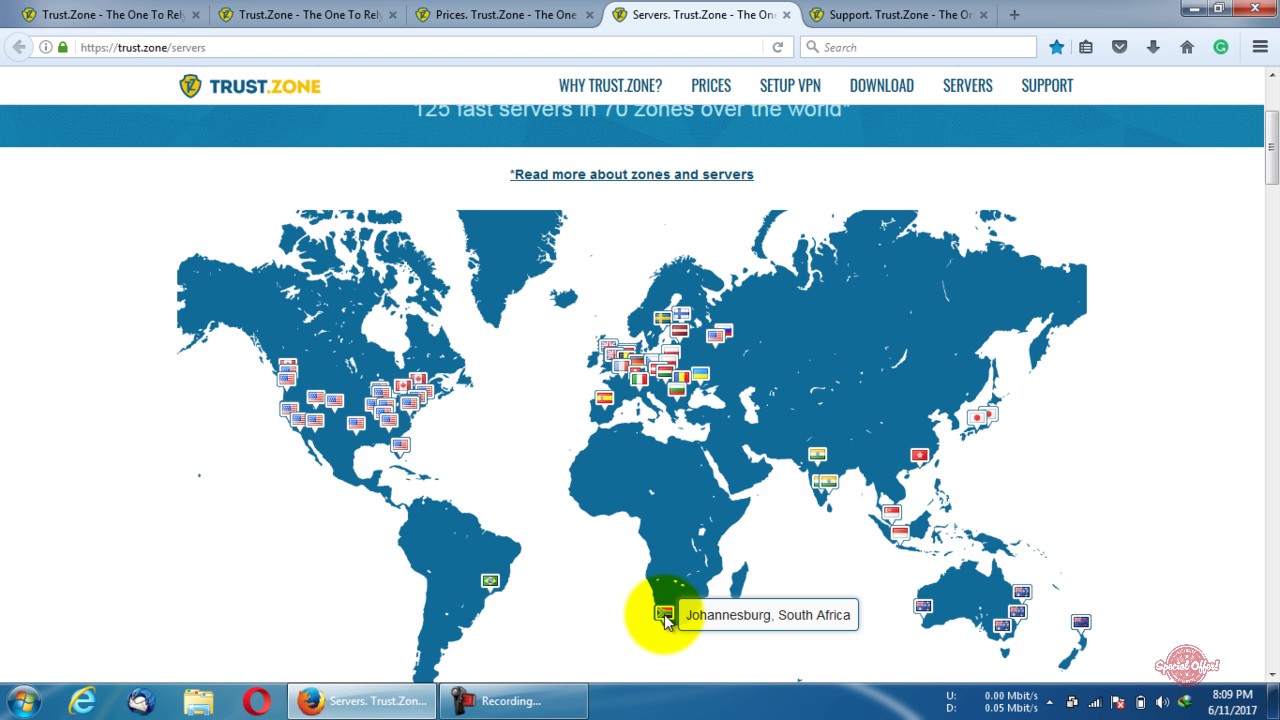Close the Servers Trust.Zone tab
Image resolution: width=1280 pixels, height=720 pixels.
click(x=786, y=15)
